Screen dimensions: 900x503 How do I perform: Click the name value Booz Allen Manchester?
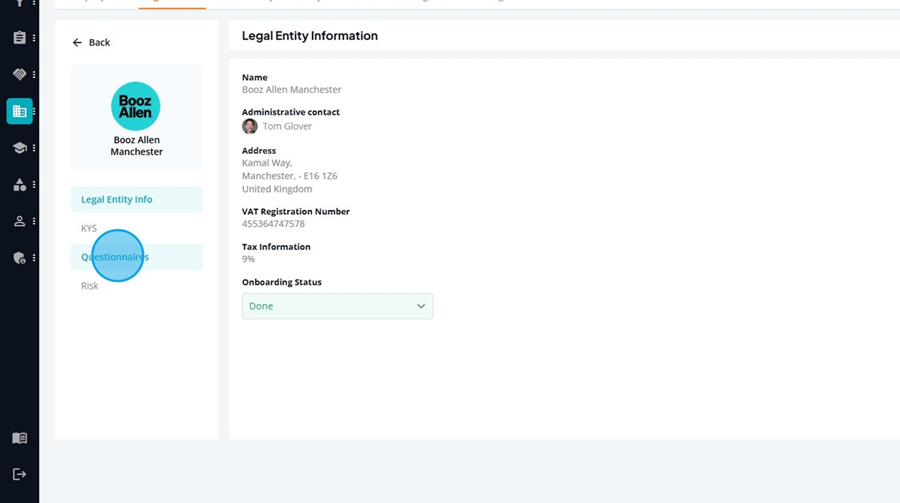tap(292, 90)
